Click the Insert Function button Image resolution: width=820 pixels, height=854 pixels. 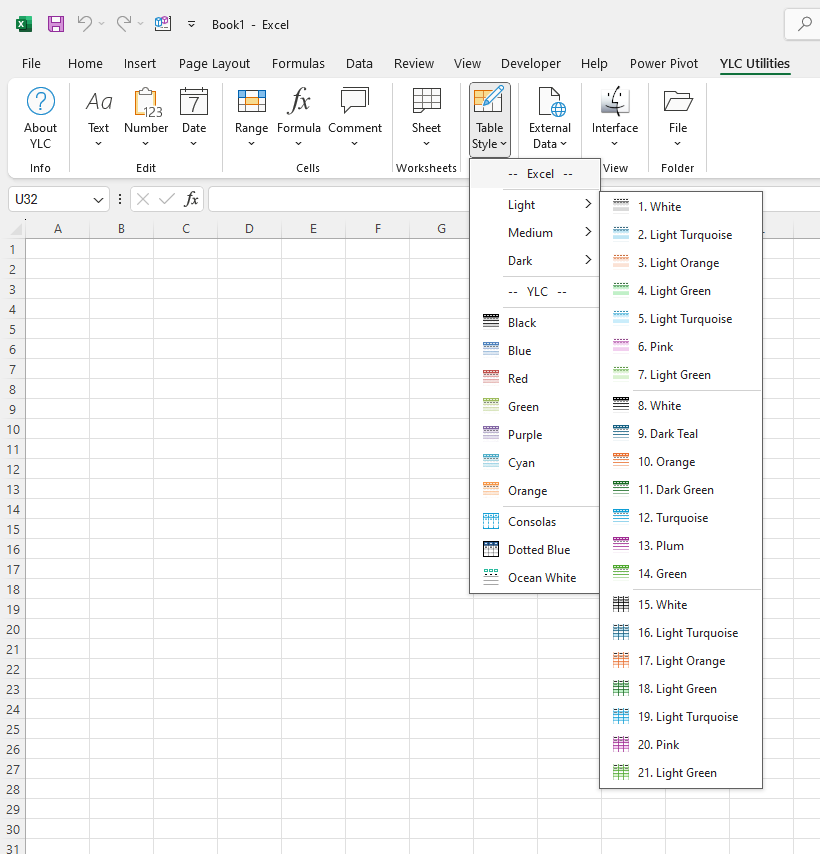(x=191, y=199)
